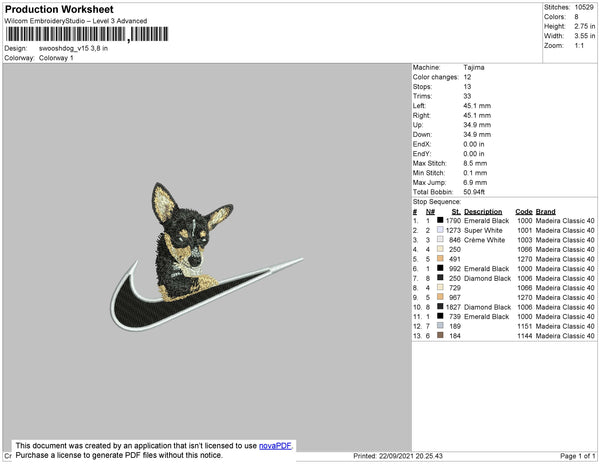Viewport: 600px width, 464px height.
Task: Click the thread code 1003
Action: coord(524,240)
